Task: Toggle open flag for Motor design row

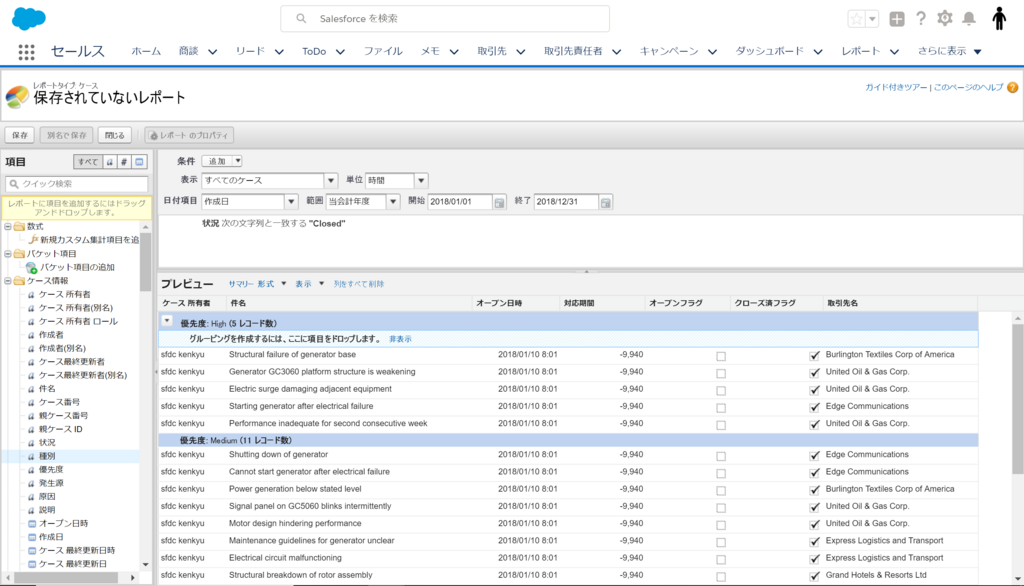Action: 721,525
